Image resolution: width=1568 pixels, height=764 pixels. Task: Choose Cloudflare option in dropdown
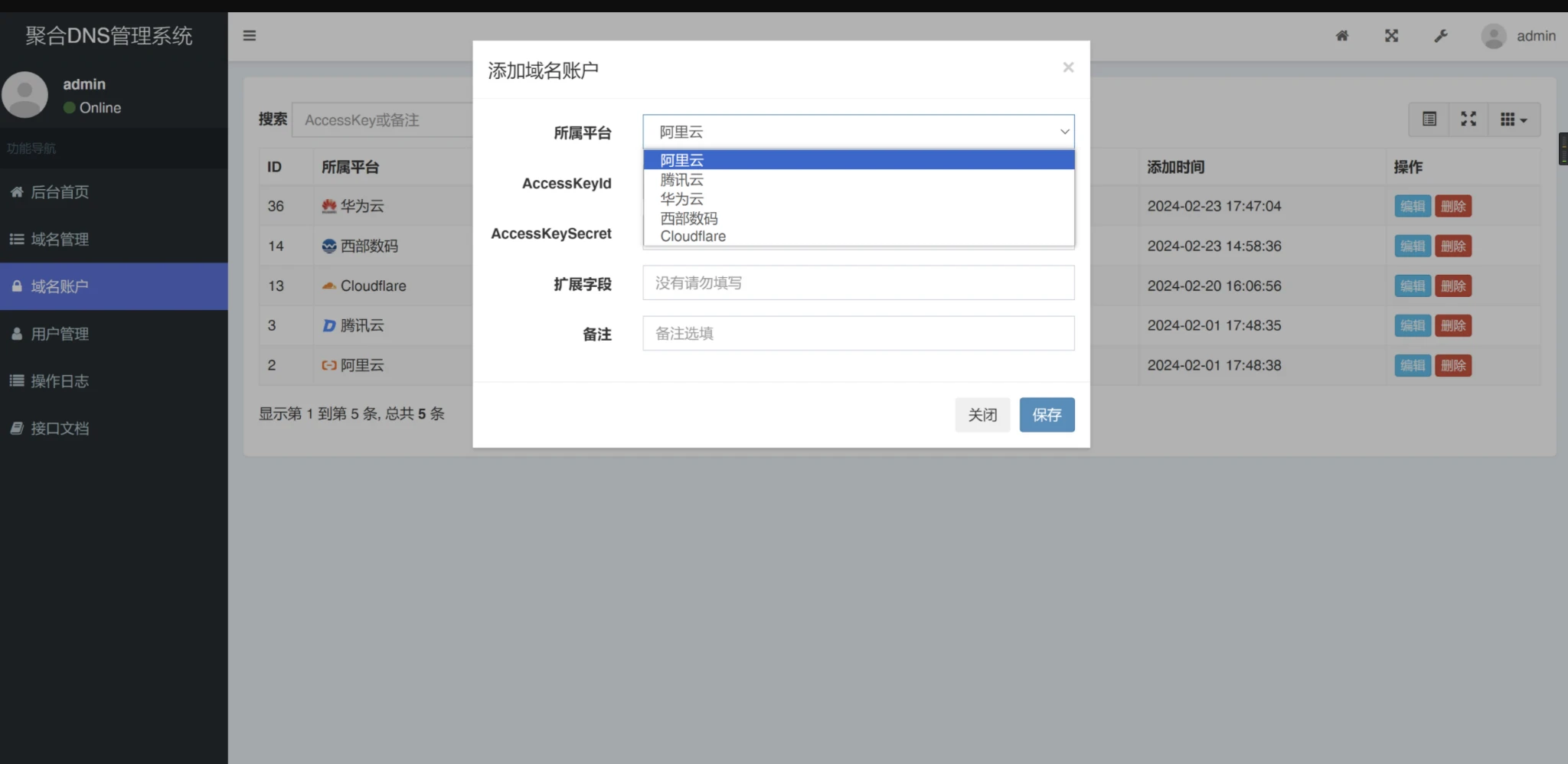click(x=693, y=237)
